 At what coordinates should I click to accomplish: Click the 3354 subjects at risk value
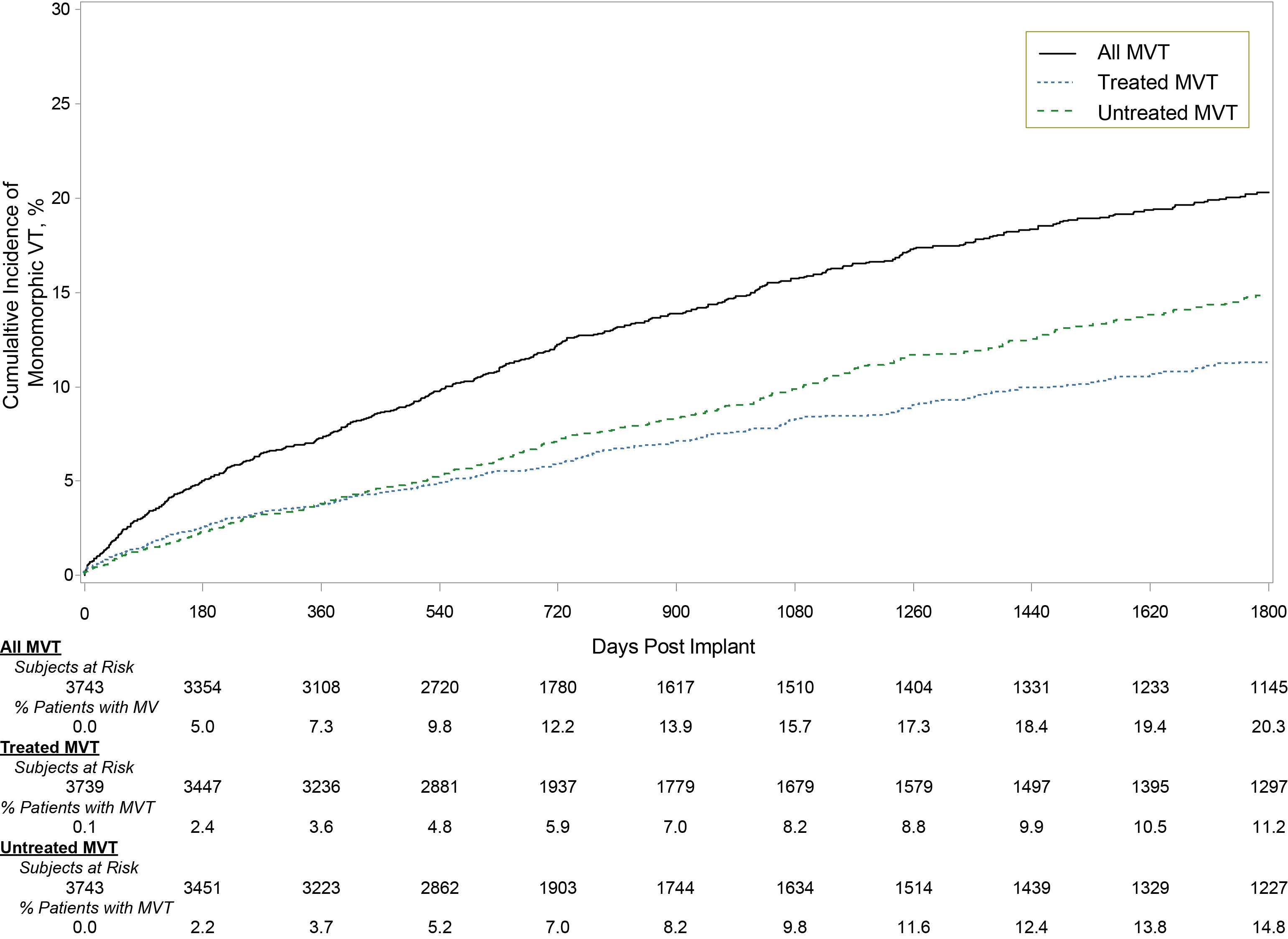pos(202,688)
